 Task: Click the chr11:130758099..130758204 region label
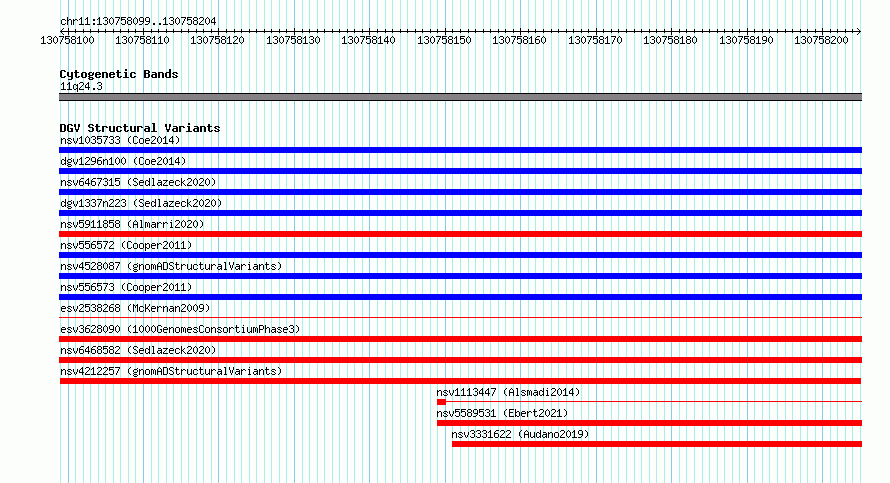point(138,21)
